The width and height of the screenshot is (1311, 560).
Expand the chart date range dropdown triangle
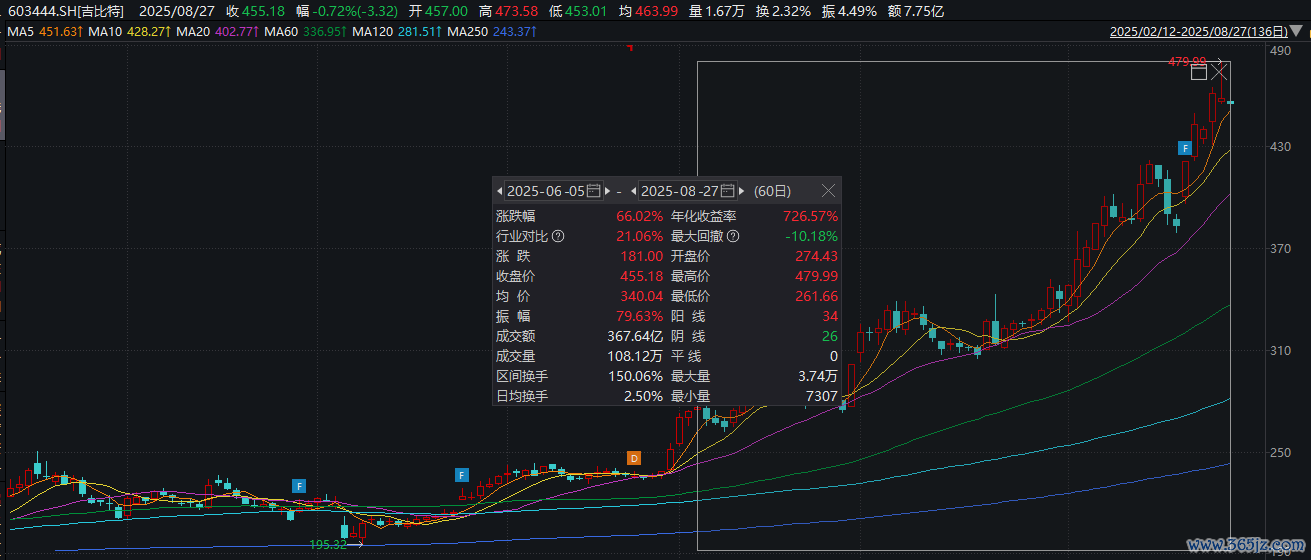click(x=1296, y=32)
